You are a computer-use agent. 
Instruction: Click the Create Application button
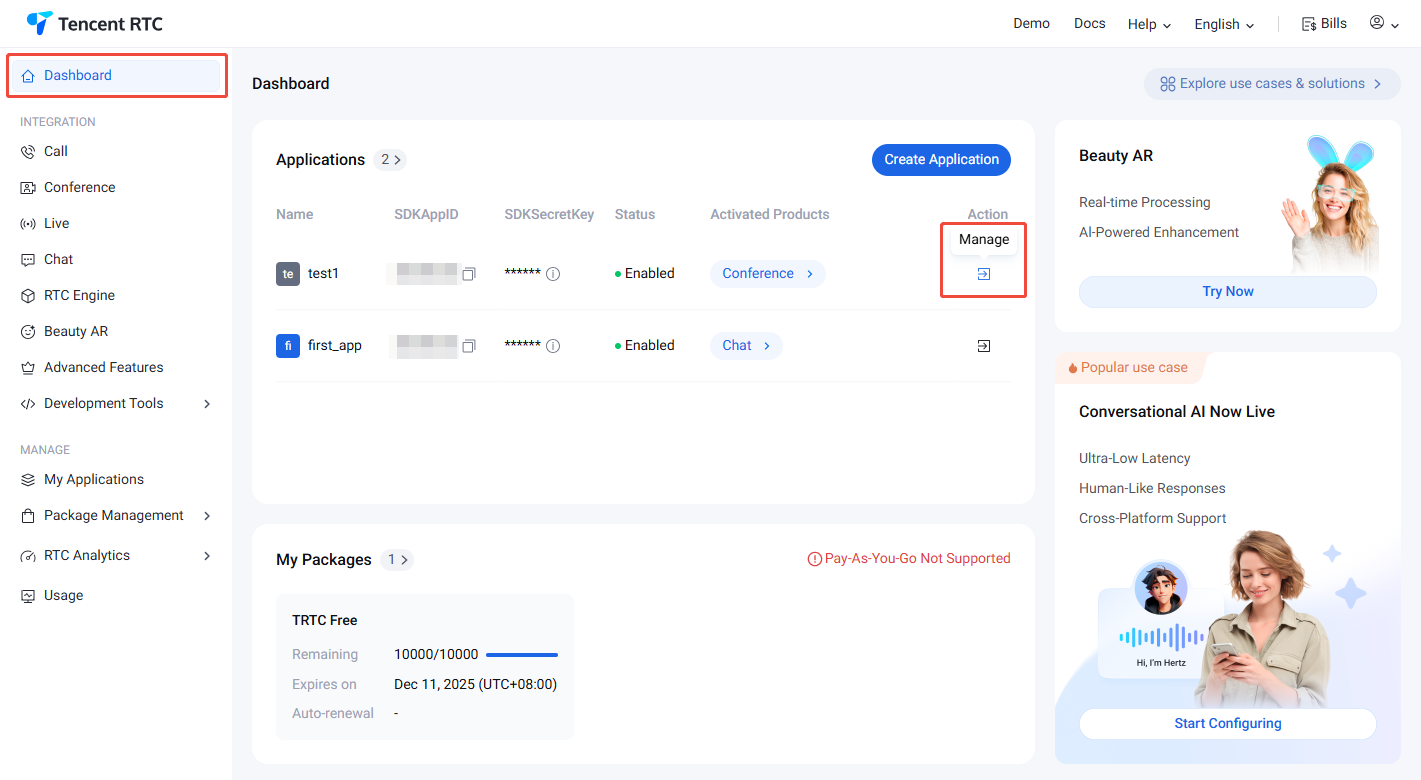[x=941, y=160]
